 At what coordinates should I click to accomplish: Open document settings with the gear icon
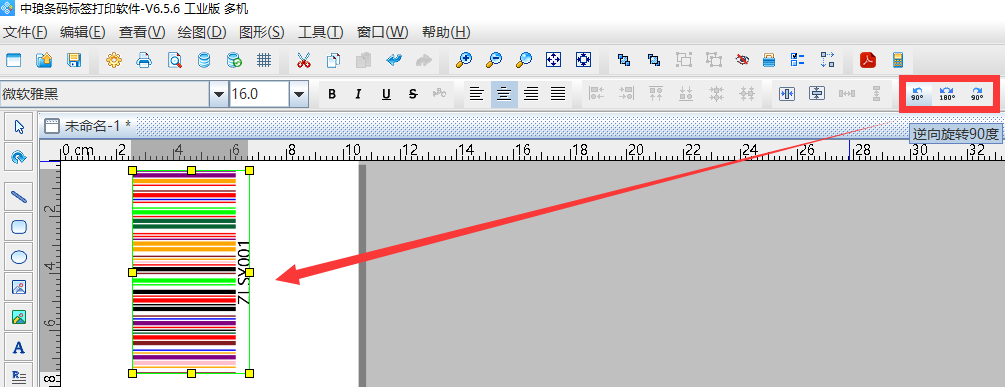point(114,61)
